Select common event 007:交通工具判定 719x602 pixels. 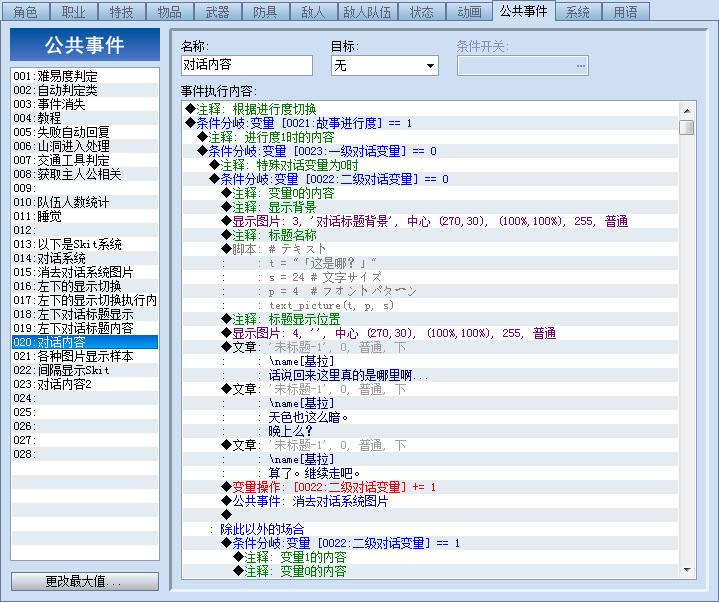(x=85, y=160)
